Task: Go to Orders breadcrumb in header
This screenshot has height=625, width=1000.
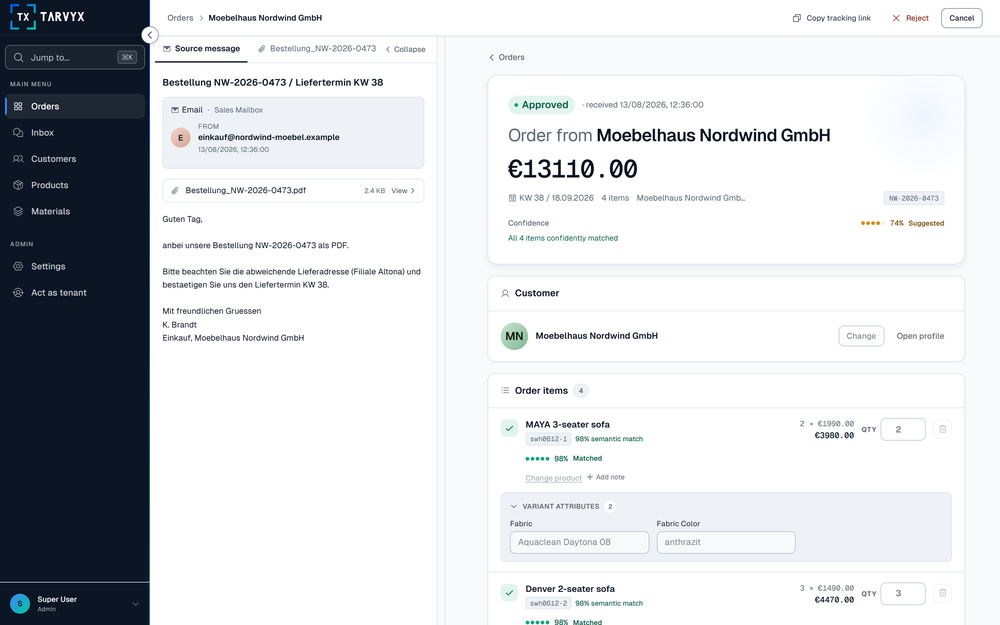Action: (x=180, y=18)
